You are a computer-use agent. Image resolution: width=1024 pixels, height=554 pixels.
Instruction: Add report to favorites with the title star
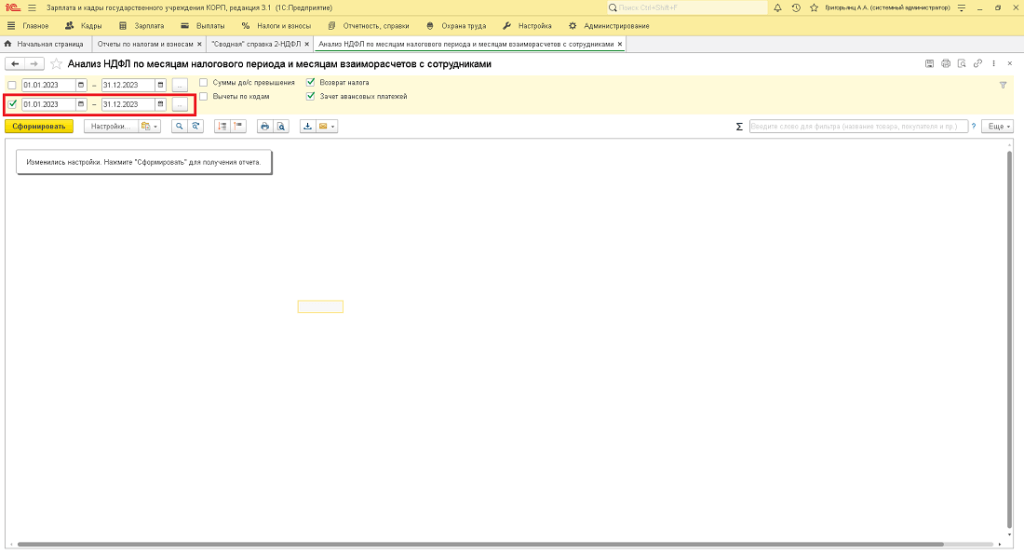tap(56, 63)
